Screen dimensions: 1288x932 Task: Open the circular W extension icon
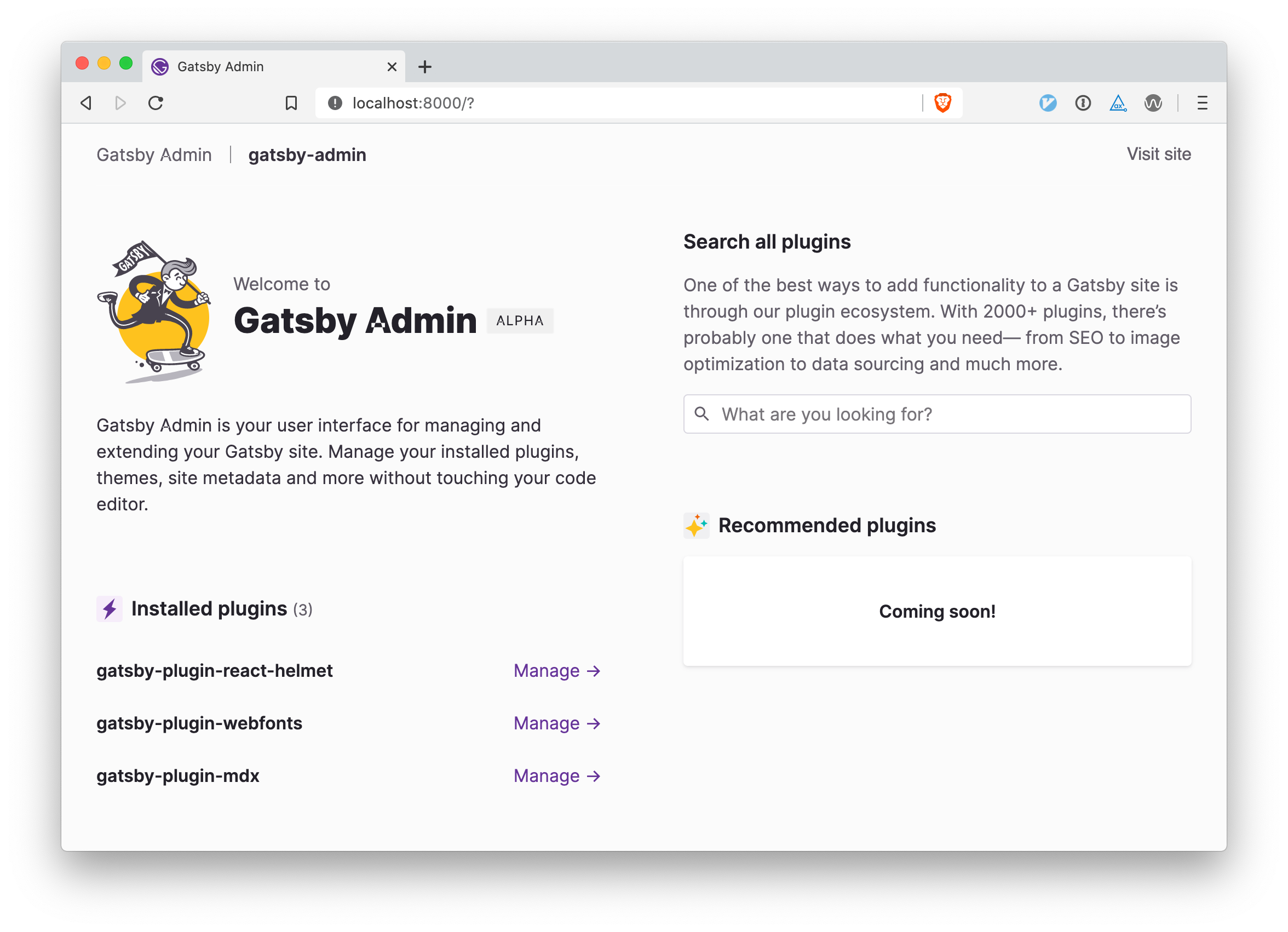tap(1153, 103)
